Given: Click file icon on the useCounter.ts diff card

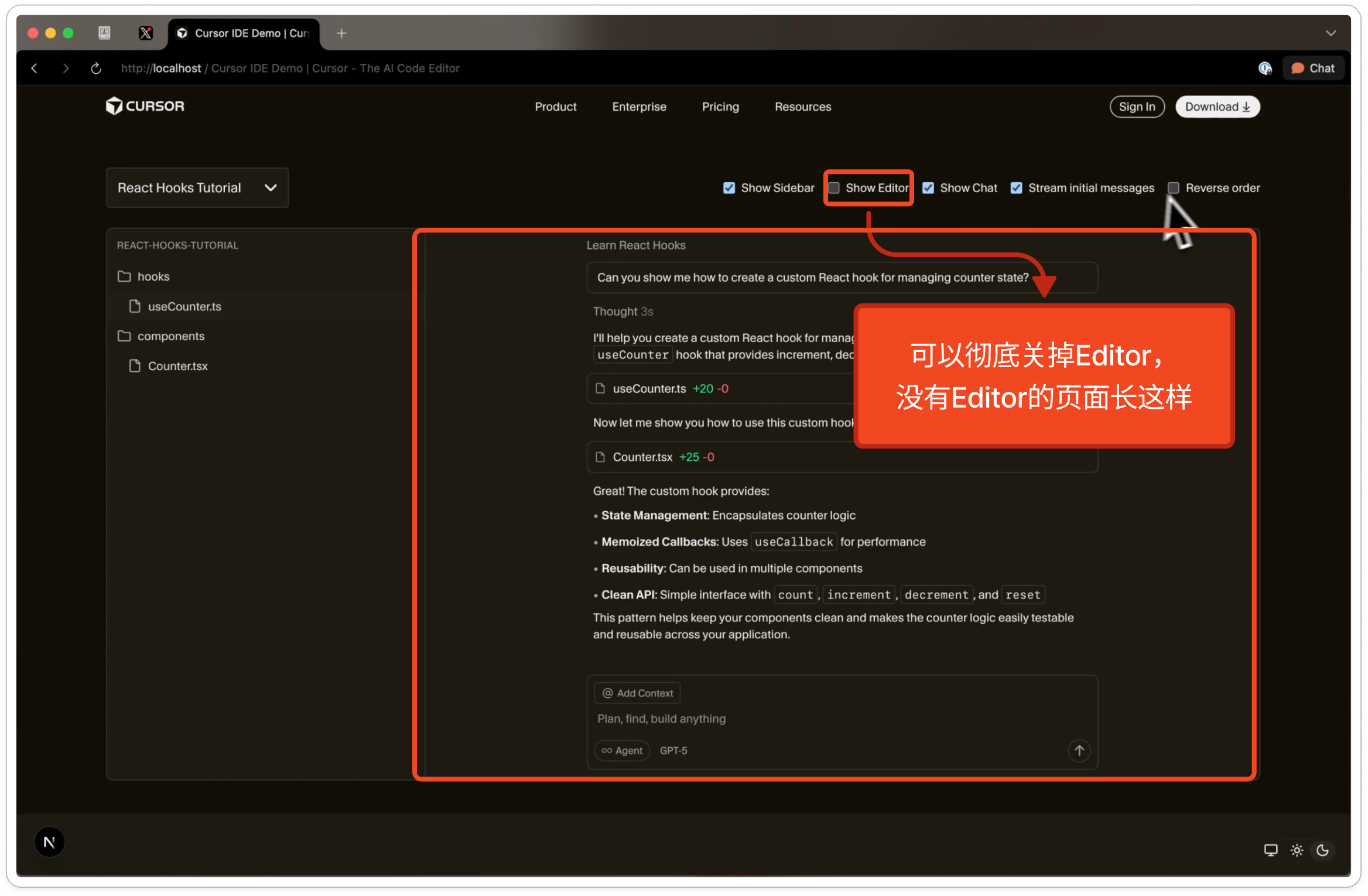Looking at the screenshot, I should pos(600,389).
